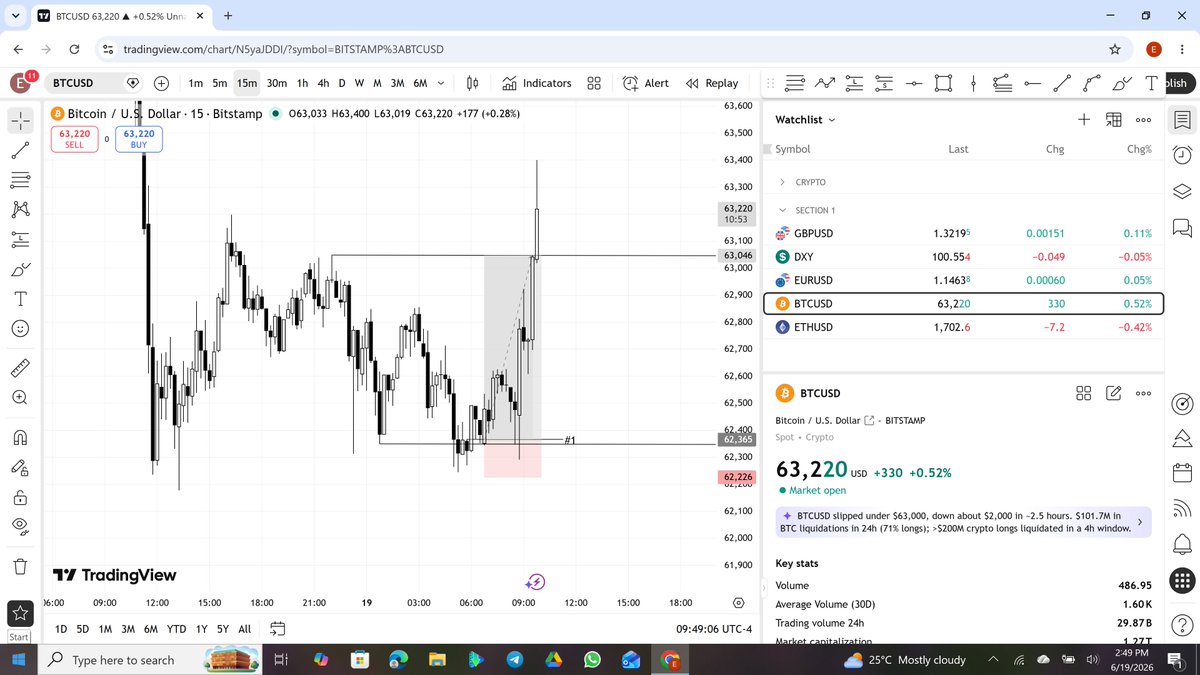Select the zoom in tool
This screenshot has width=1200, height=675.
click(21, 397)
